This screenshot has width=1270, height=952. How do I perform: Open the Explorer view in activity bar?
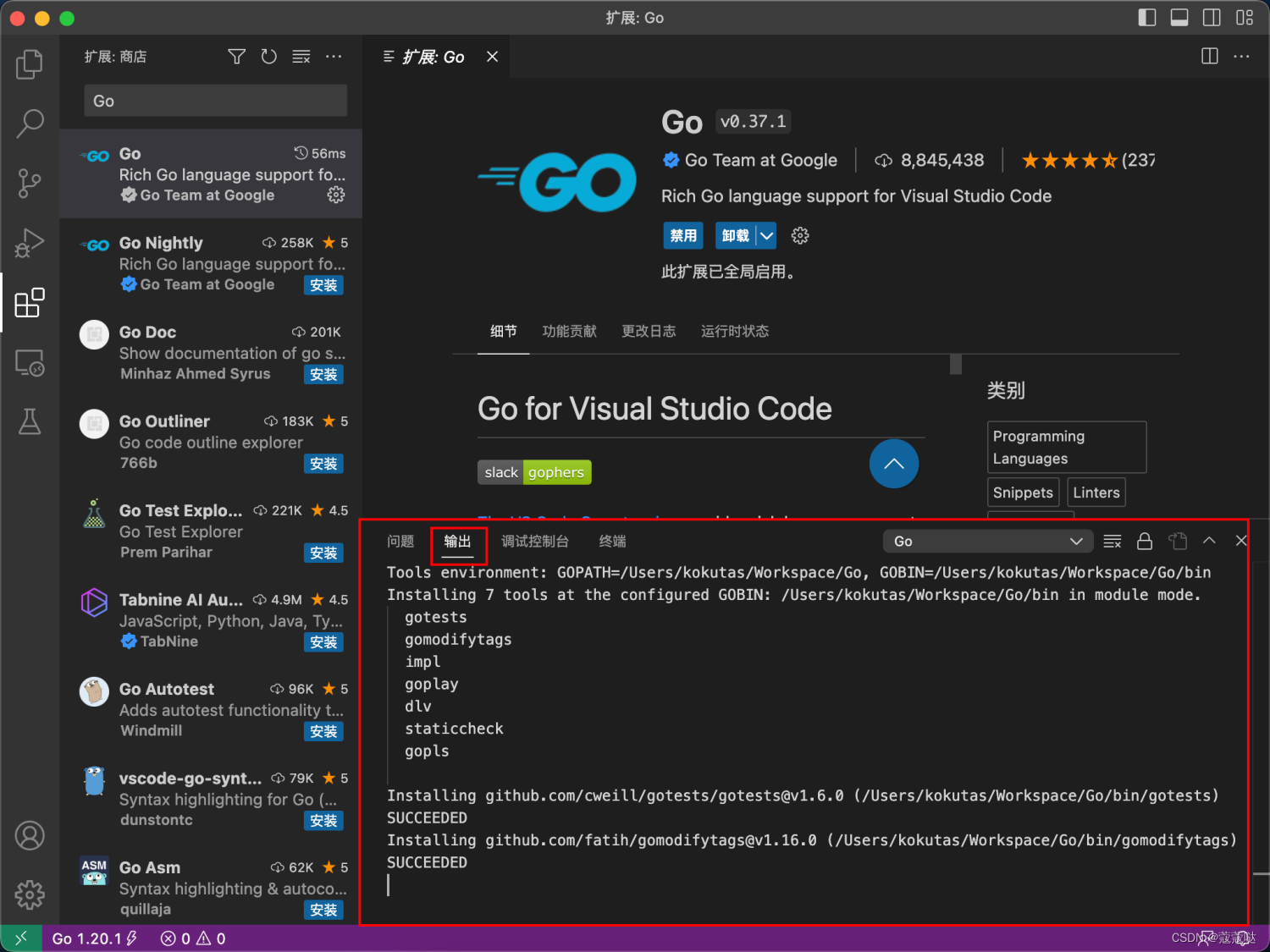click(30, 64)
